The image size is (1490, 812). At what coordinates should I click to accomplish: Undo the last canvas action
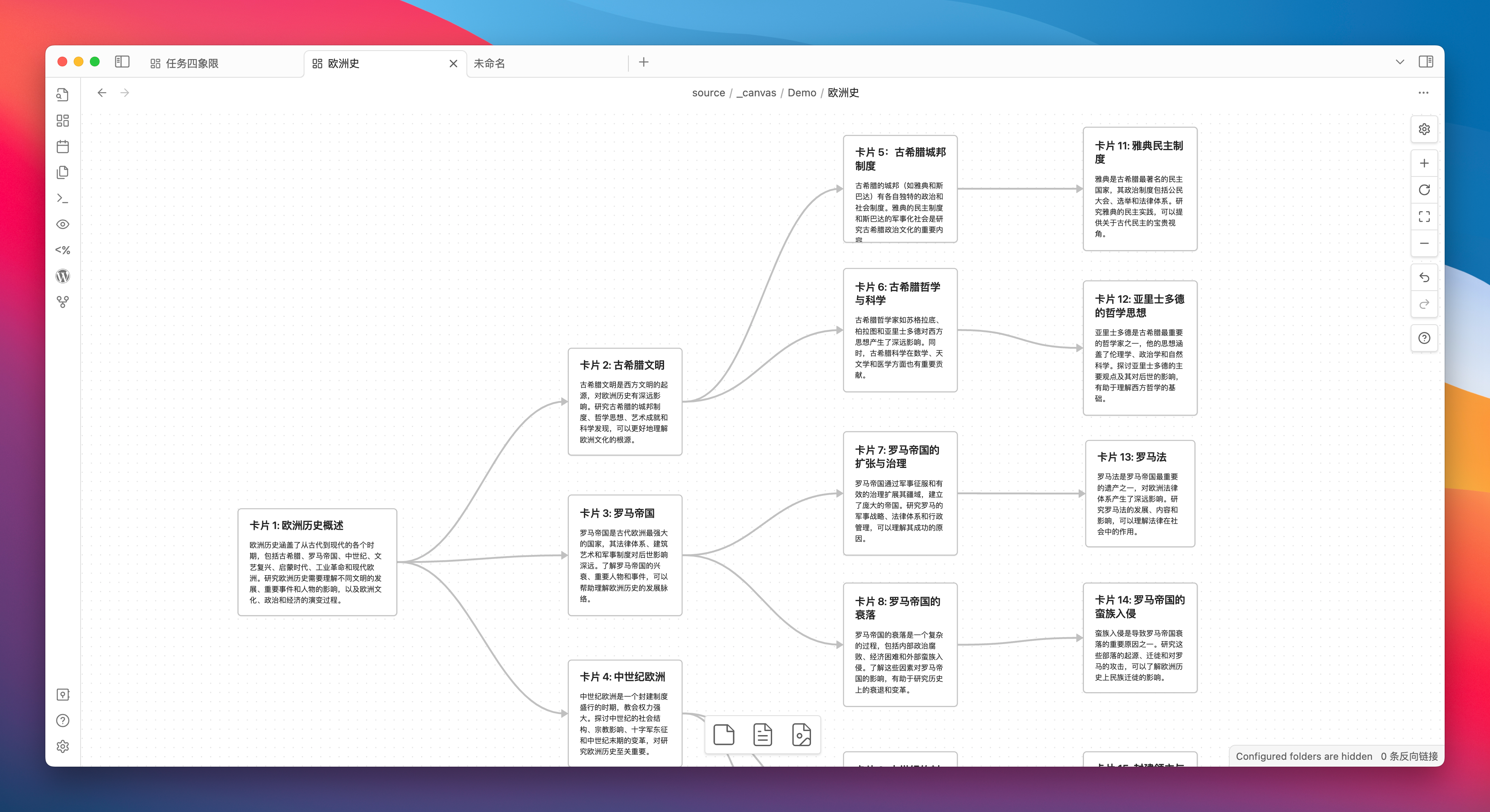pos(1424,277)
